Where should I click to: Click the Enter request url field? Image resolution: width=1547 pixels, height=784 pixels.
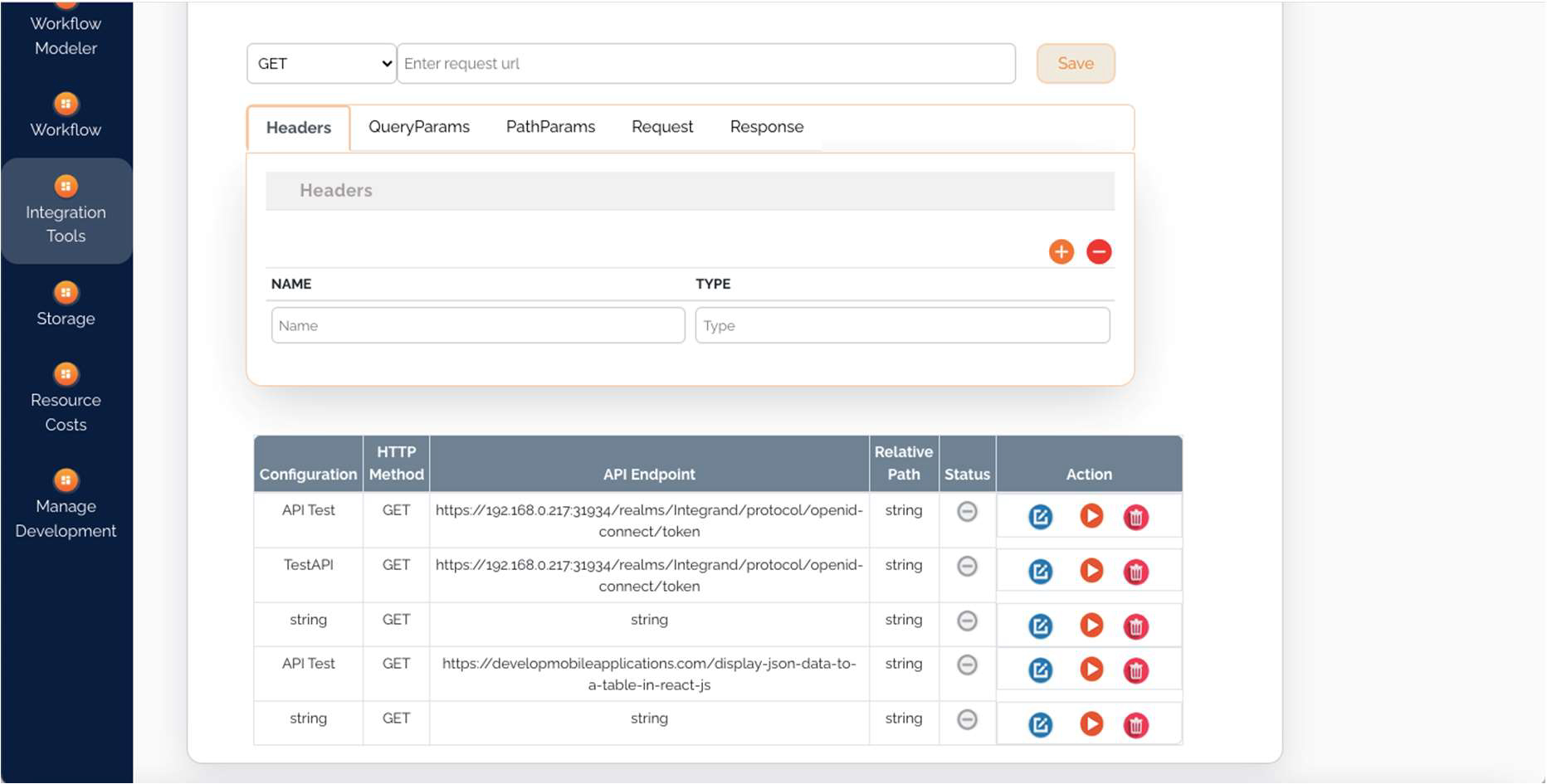coord(705,64)
